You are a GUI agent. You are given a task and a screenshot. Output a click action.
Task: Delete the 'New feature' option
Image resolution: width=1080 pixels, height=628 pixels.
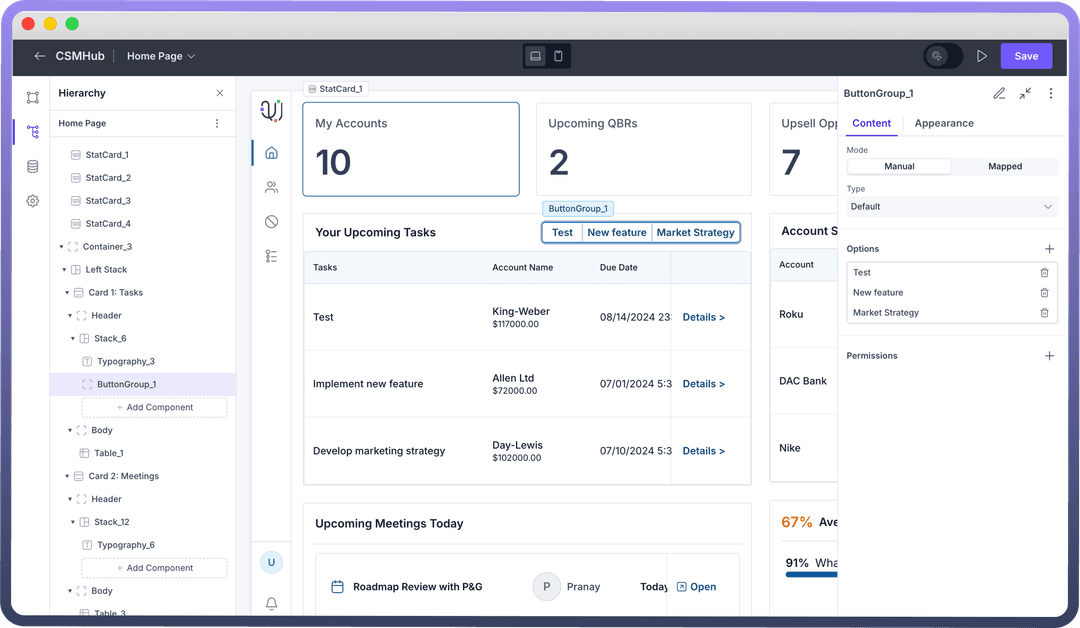(1044, 293)
